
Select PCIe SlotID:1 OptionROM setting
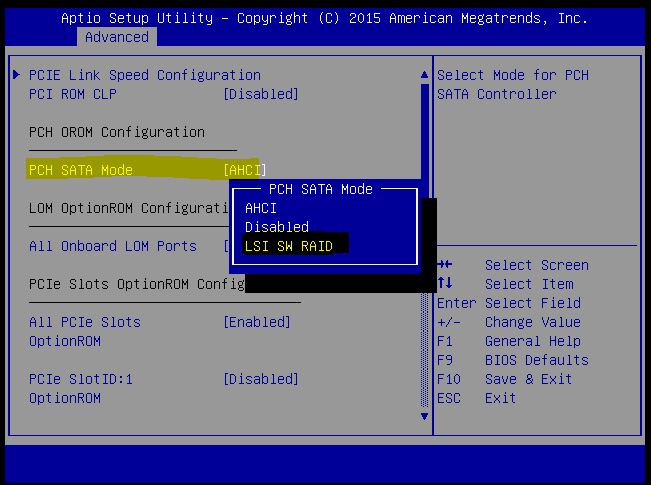tap(81, 388)
